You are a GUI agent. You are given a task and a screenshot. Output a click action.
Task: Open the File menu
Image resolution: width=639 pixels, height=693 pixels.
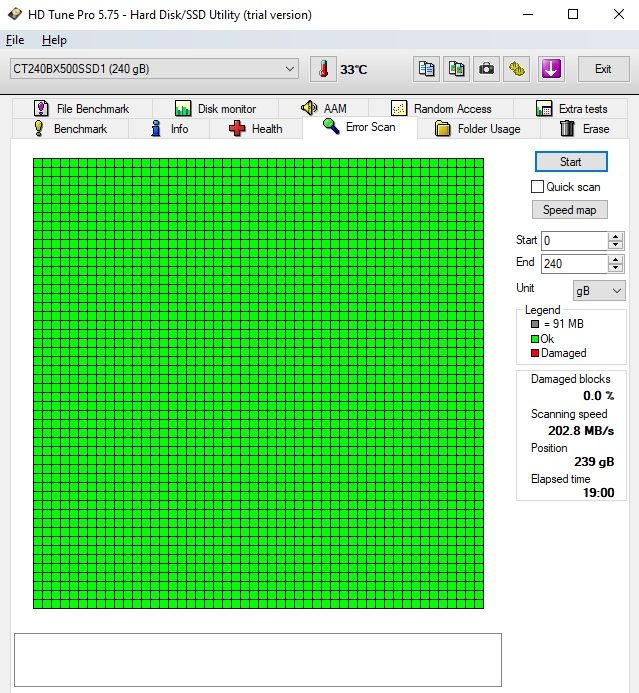[15, 40]
